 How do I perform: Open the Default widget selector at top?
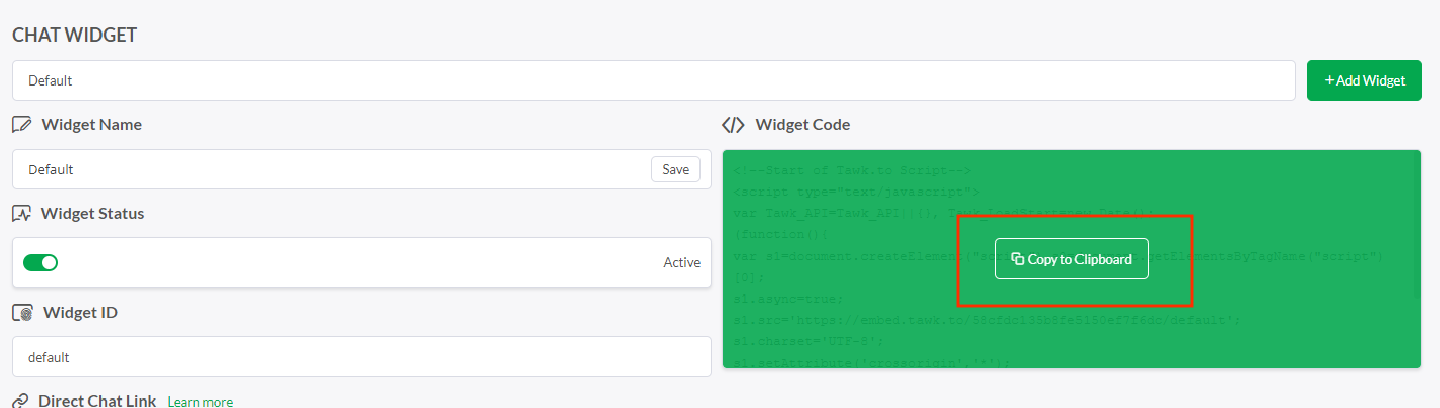click(x=654, y=81)
